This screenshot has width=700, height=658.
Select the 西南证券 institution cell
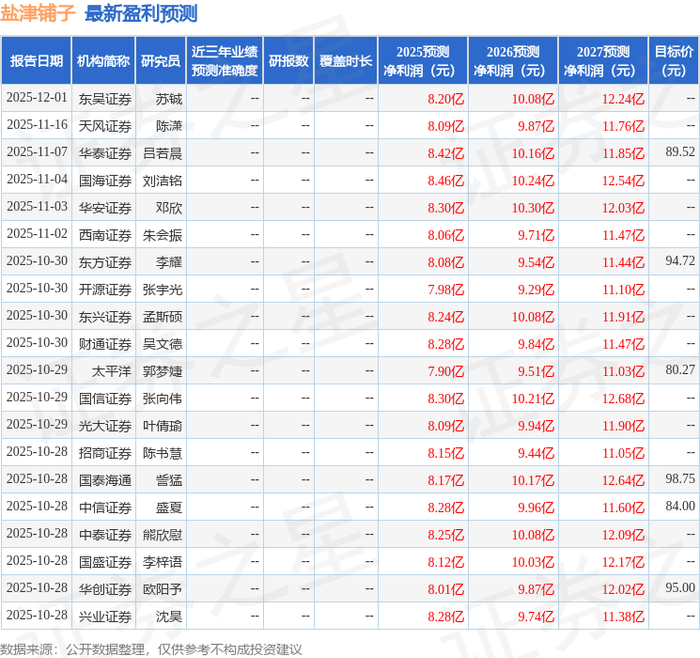click(105, 235)
